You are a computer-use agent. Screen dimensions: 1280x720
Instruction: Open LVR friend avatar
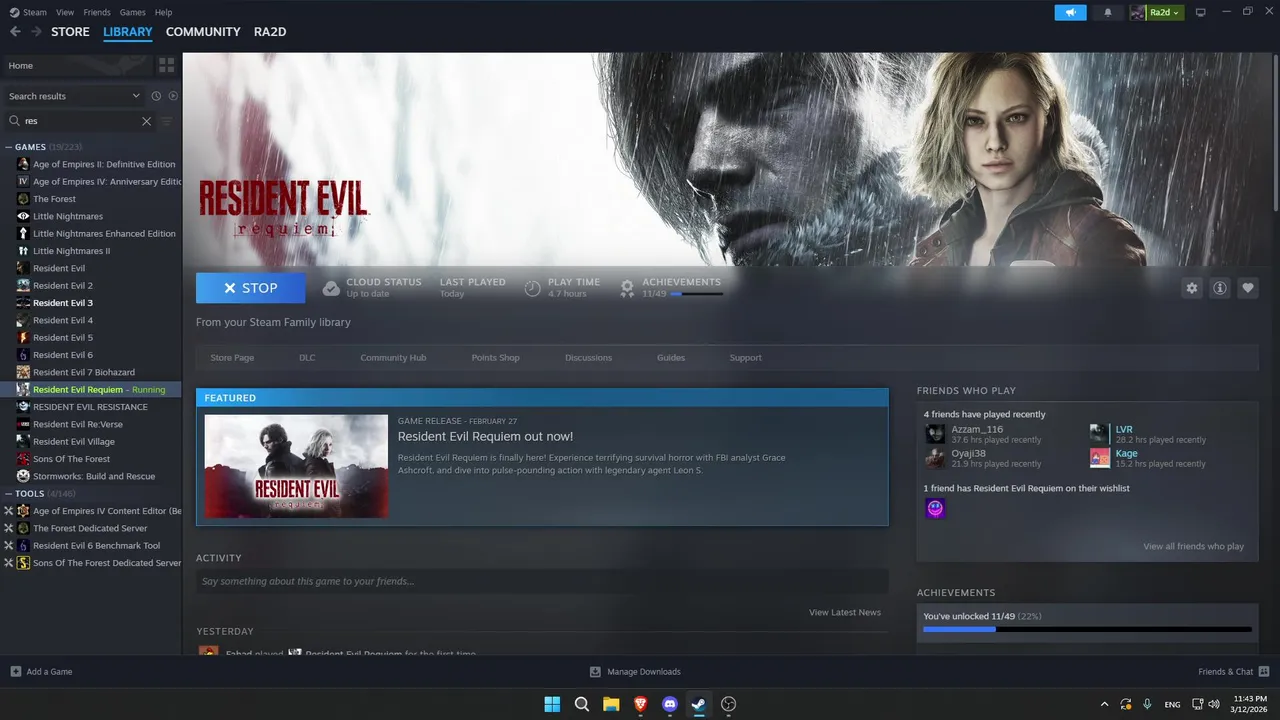(x=1099, y=434)
